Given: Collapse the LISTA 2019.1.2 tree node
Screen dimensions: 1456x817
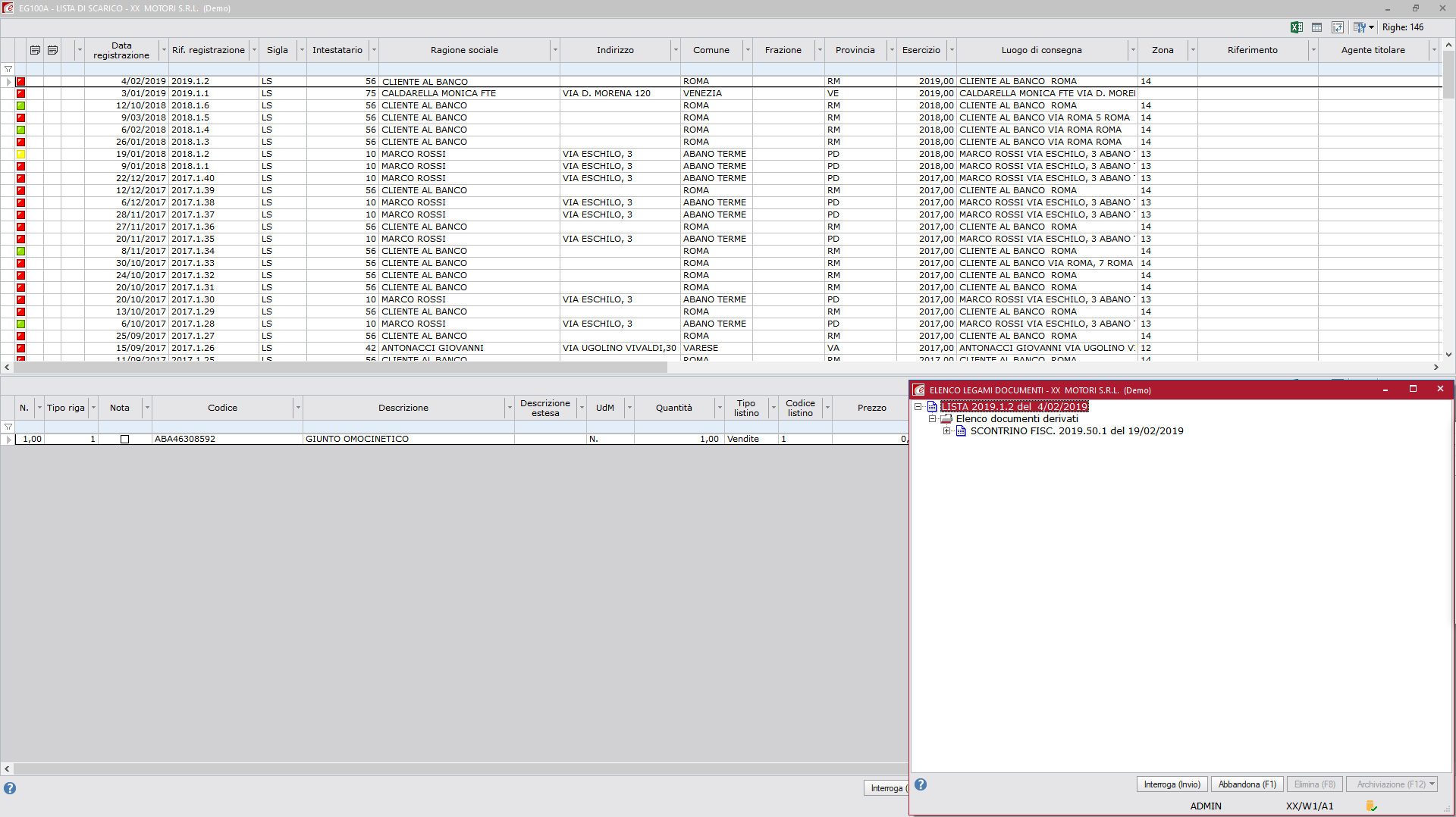Looking at the screenshot, I should coord(918,407).
